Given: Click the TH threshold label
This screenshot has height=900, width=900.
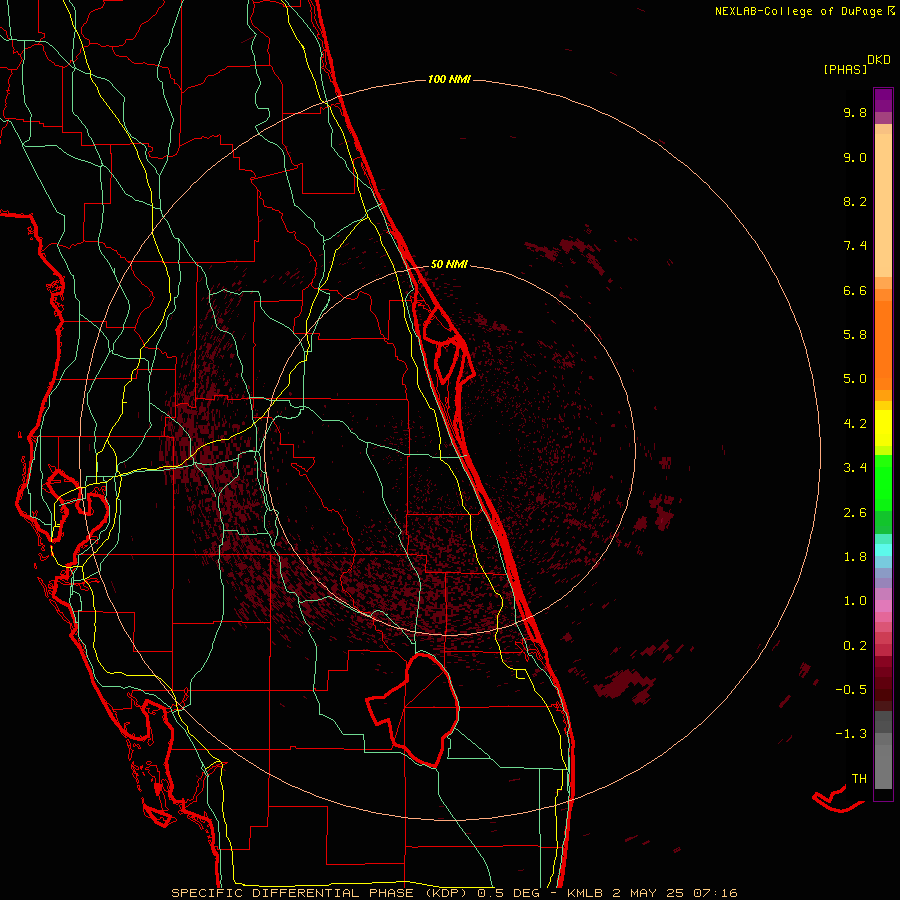Looking at the screenshot, I should tap(859, 779).
